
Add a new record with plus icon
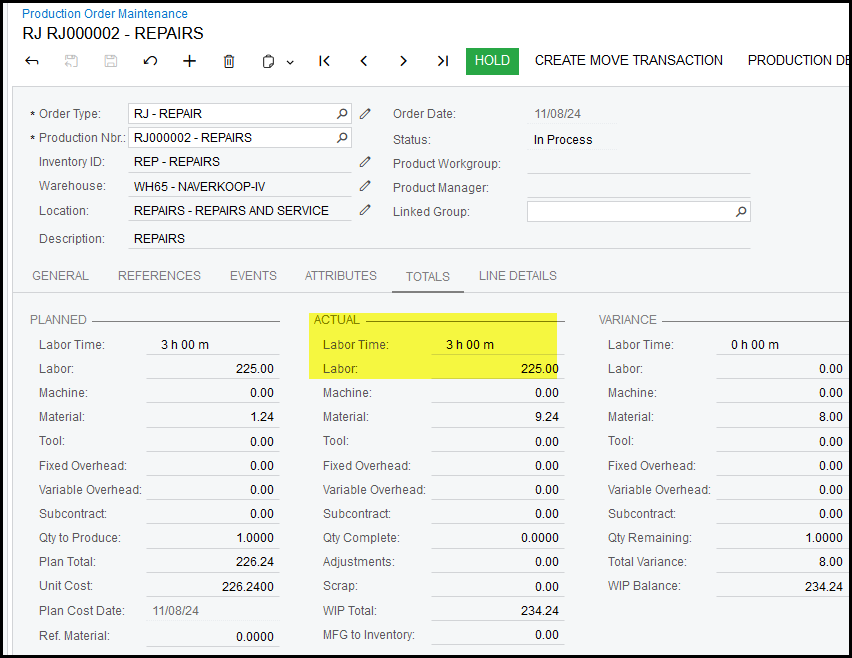tap(189, 61)
